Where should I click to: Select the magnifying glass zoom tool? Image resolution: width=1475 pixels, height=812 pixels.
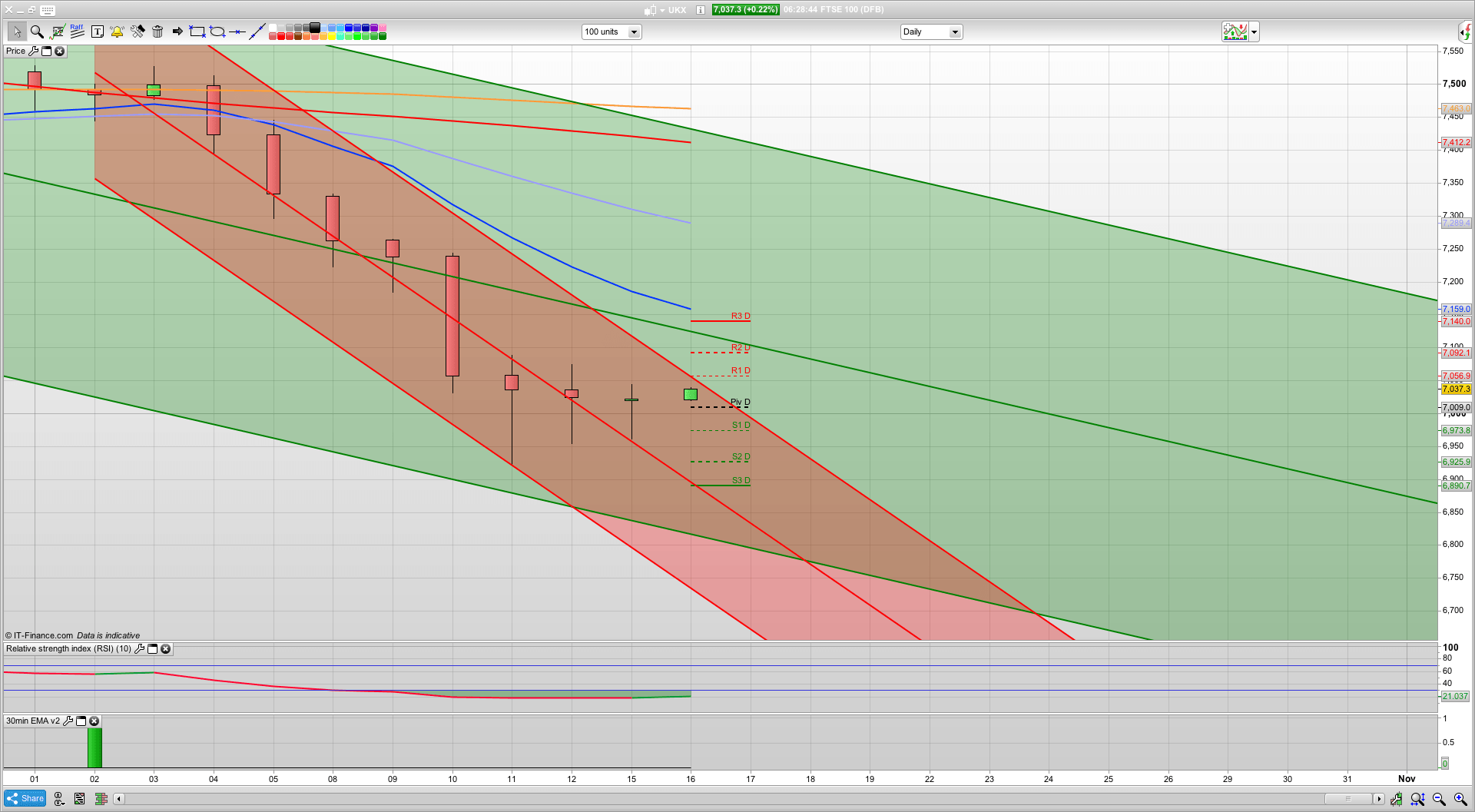[36, 31]
